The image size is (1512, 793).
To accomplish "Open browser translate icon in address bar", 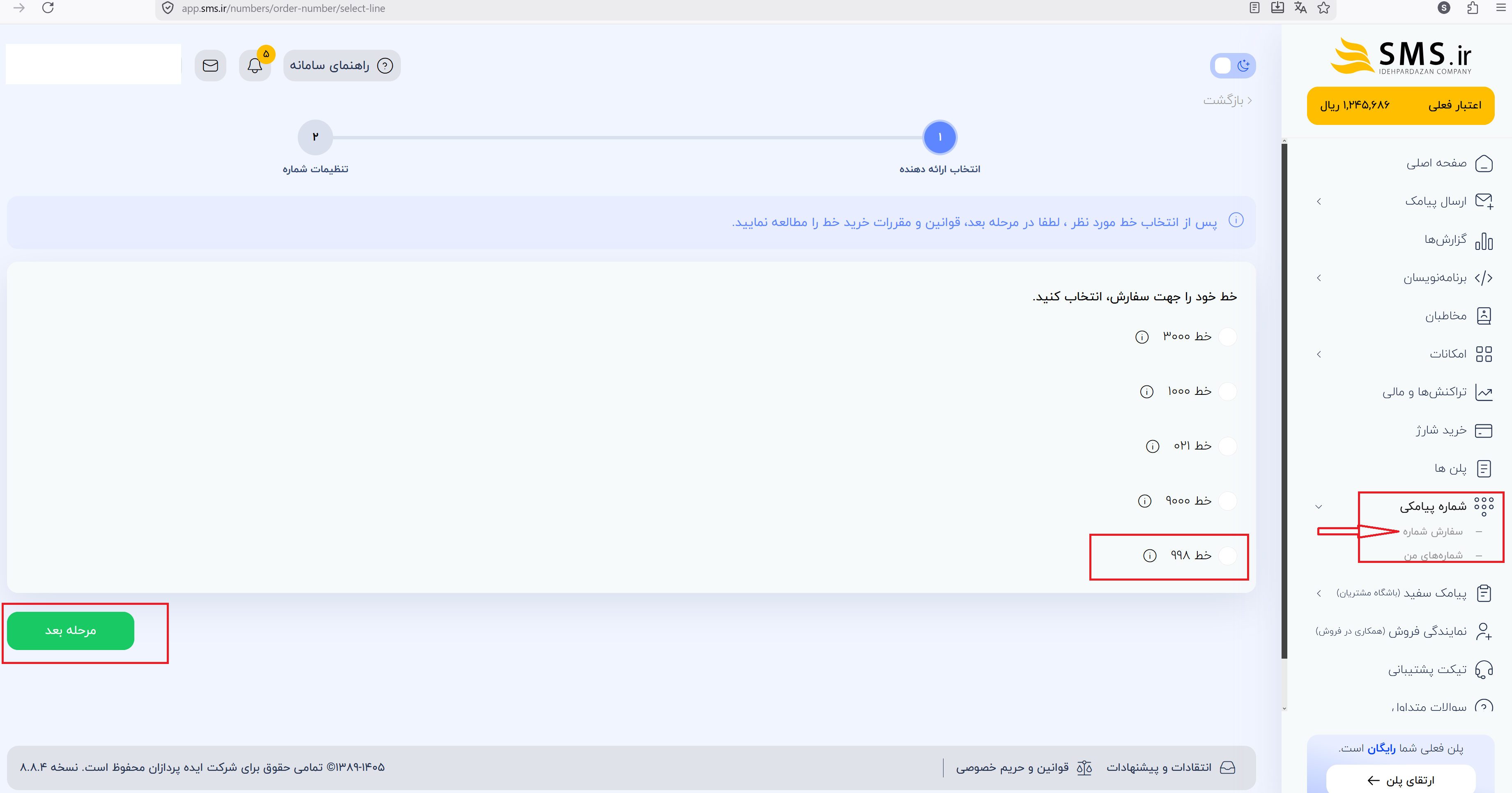I will (x=1300, y=8).
